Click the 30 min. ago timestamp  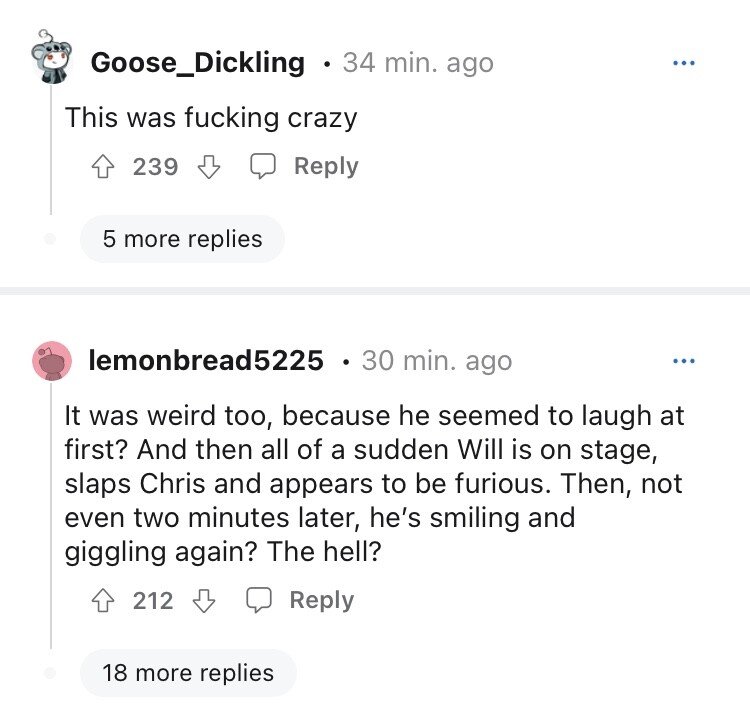coord(436,361)
